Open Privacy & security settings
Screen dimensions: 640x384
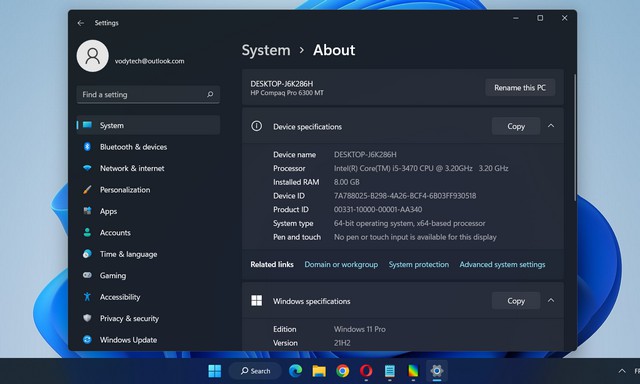(148, 318)
